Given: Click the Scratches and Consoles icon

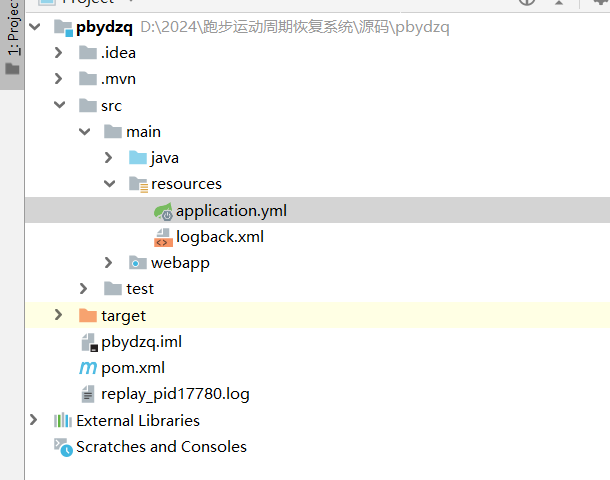Looking at the screenshot, I should tap(63, 447).
